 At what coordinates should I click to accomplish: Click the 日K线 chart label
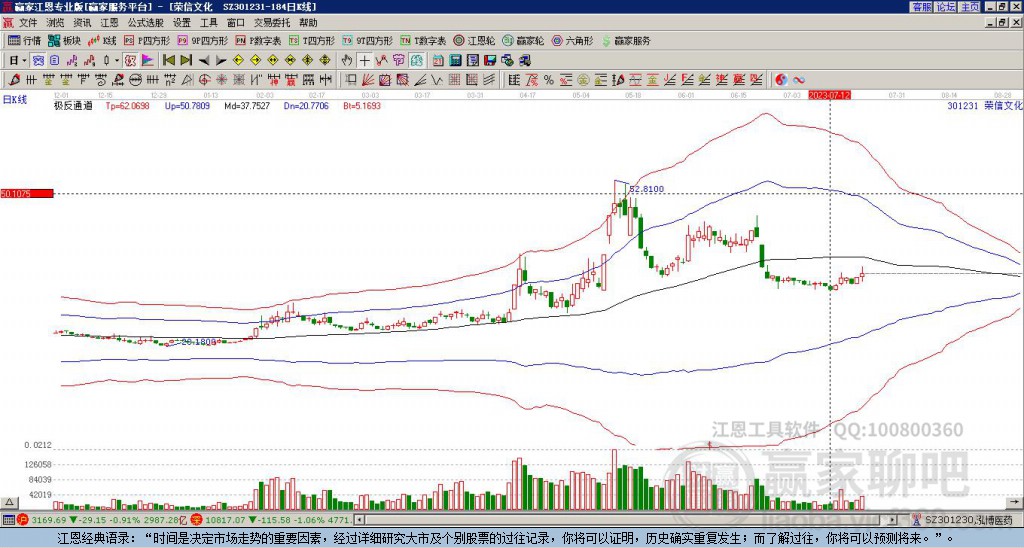pyautogui.click(x=15, y=100)
